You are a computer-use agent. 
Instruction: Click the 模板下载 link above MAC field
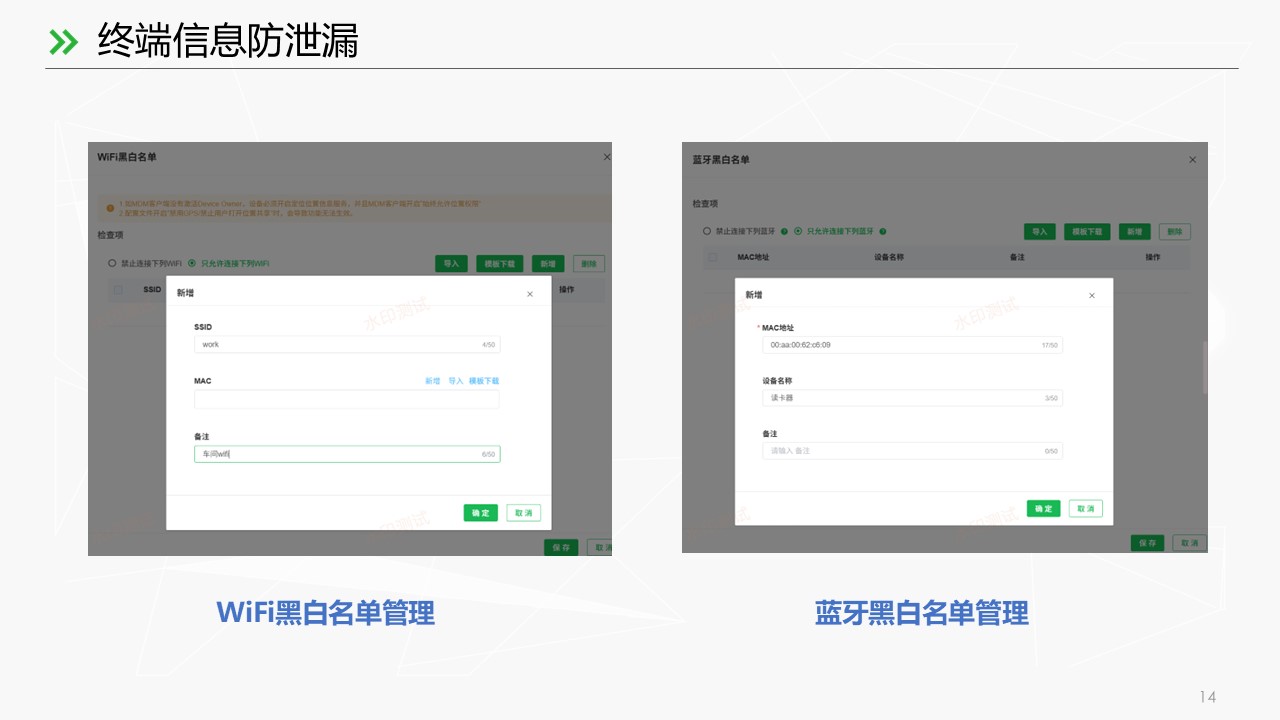[x=484, y=381]
